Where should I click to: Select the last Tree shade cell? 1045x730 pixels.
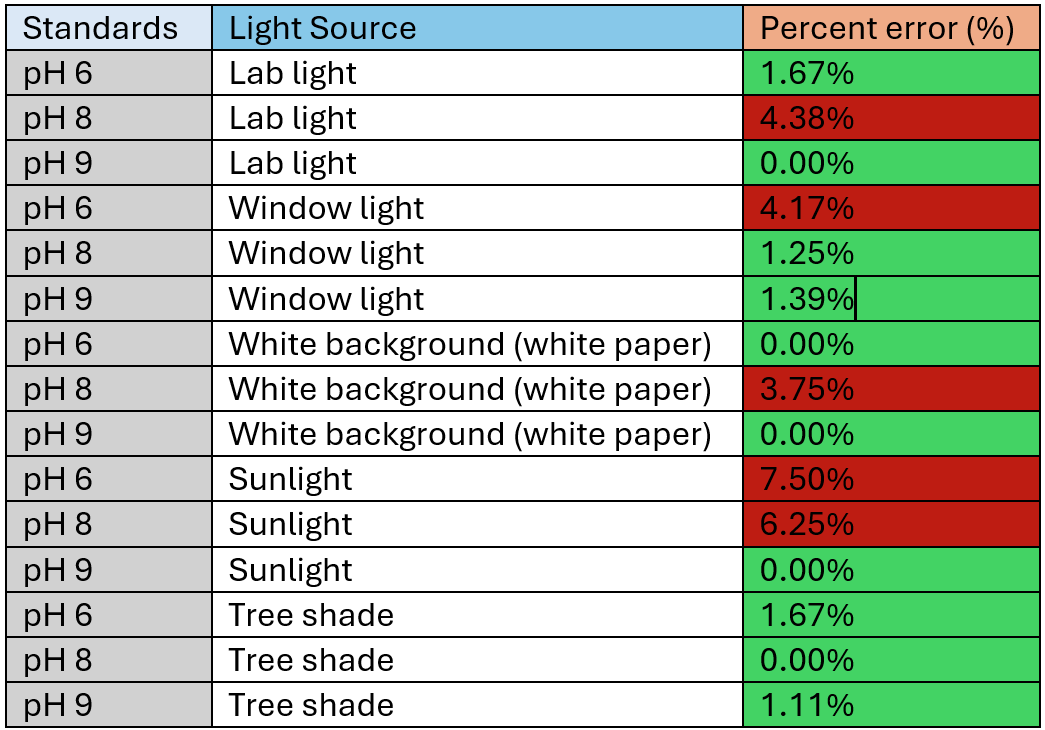(477, 705)
